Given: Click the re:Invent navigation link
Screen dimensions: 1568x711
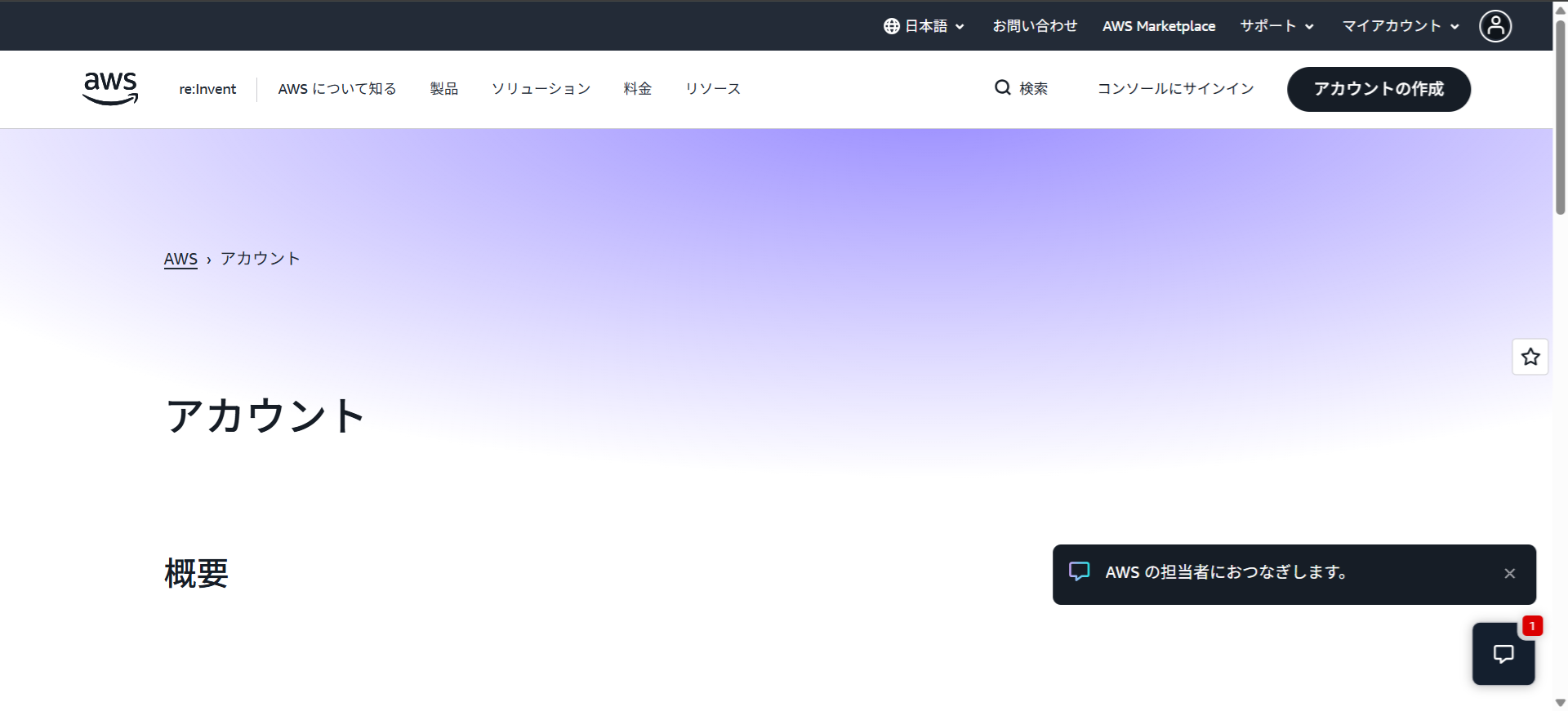Looking at the screenshot, I should pyautogui.click(x=207, y=89).
